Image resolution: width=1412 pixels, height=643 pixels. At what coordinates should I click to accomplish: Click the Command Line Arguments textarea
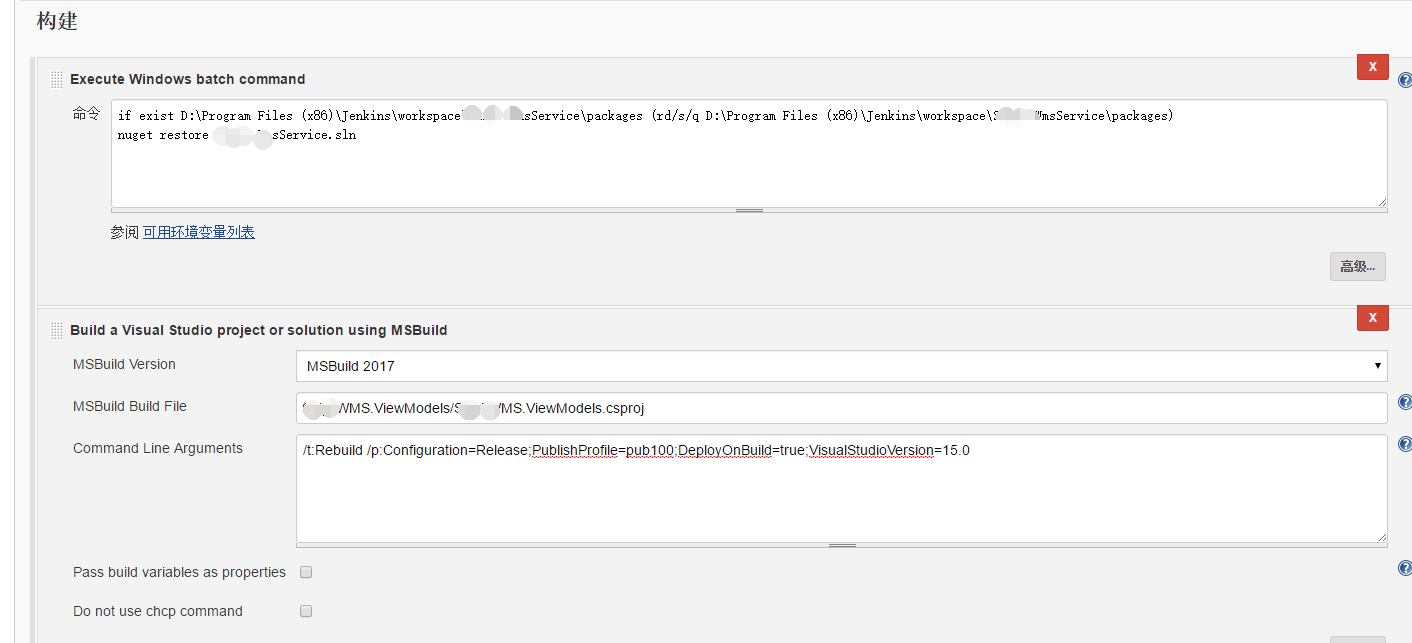click(x=841, y=488)
